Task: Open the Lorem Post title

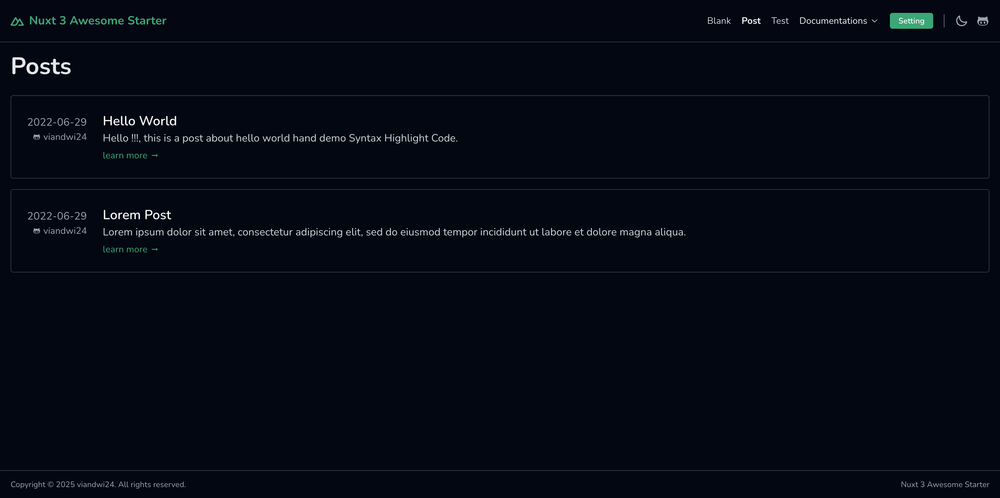Action: point(137,215)
